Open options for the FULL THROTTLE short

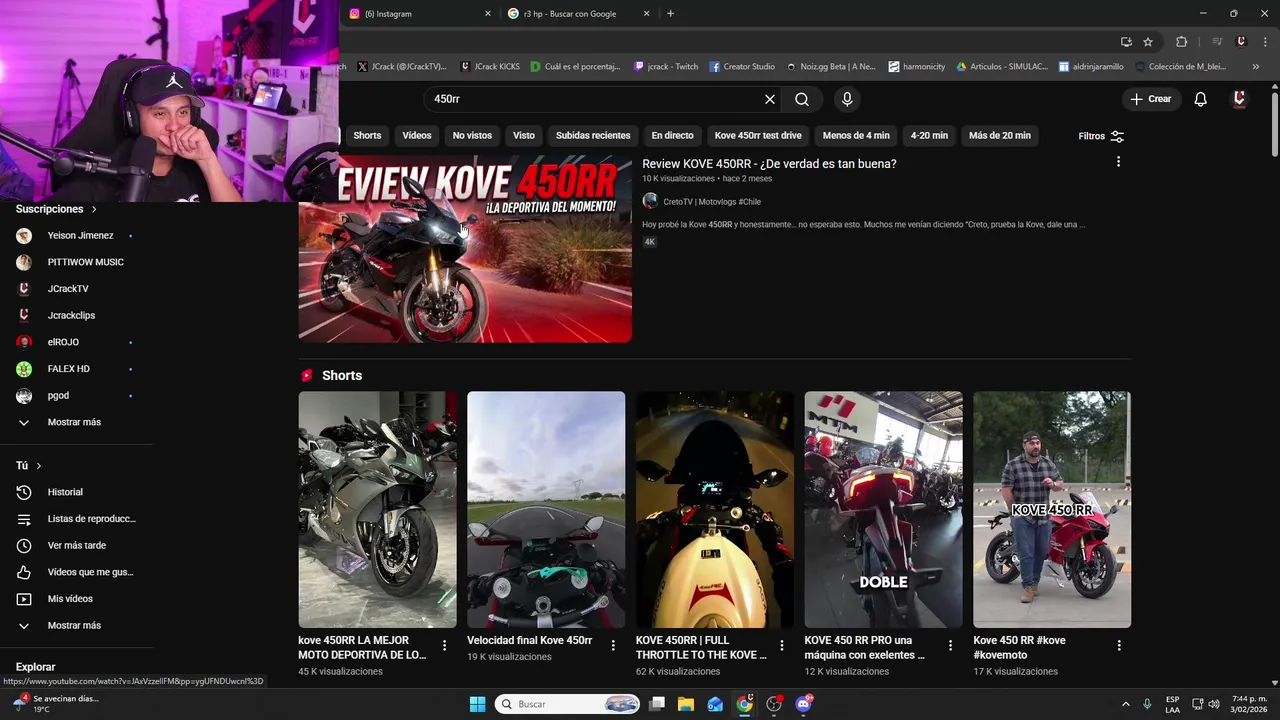[x=782, y=646]
